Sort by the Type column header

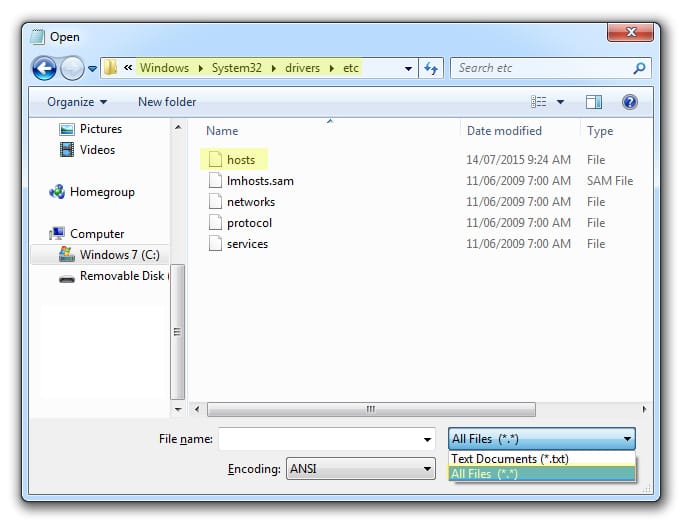coord(600,131)
